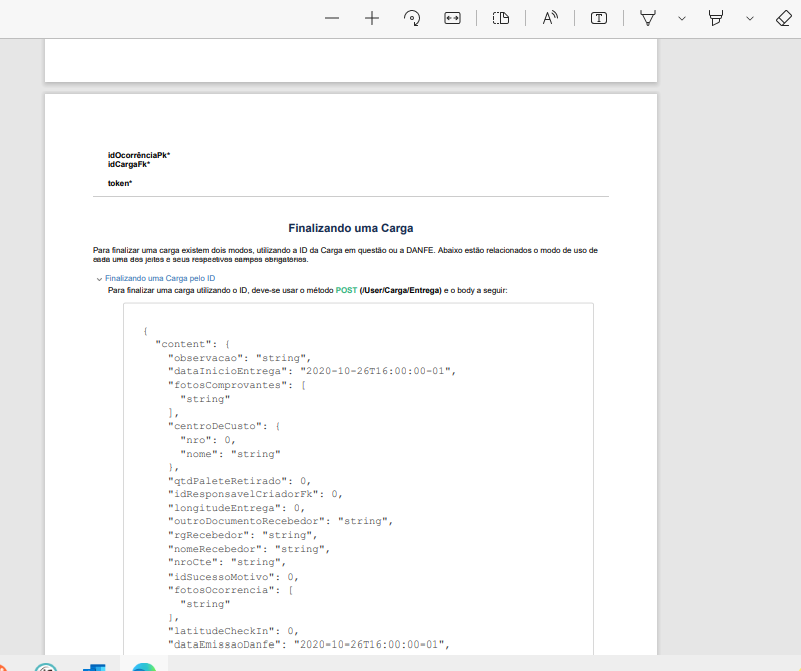The width and height of the screenshot is (801, 671).
Task: Click the "fotosOcorrencia" JSON line
Action: [230, 590]
